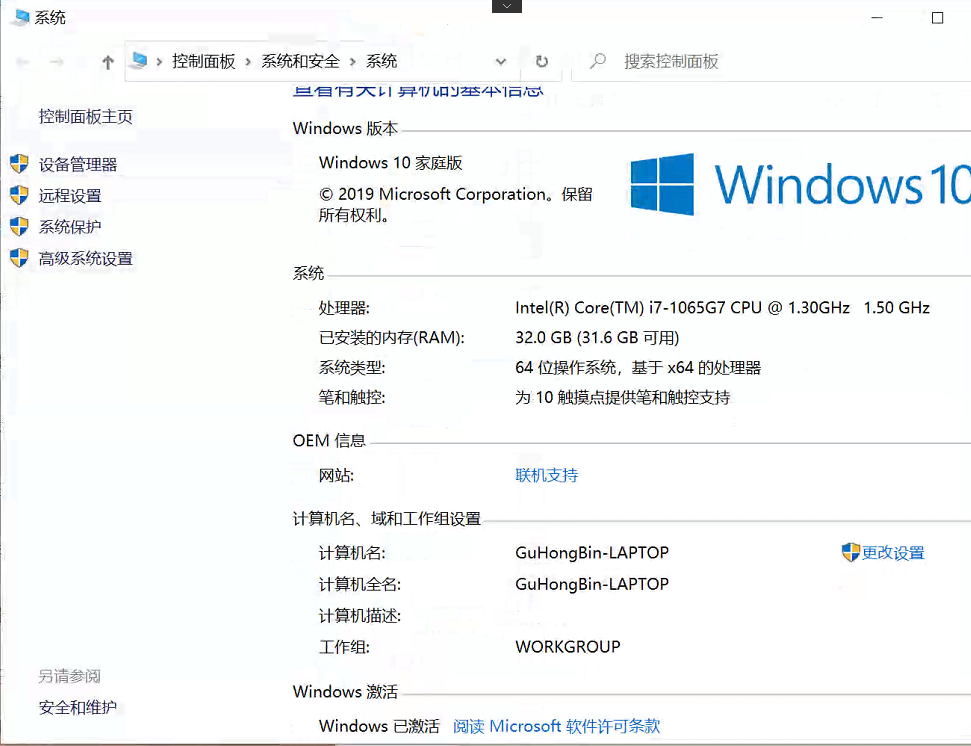This screenshot has height=746, width=971.
Task: Expand the collapsed toolbar chevron at top
Action: tap(507, 6)
